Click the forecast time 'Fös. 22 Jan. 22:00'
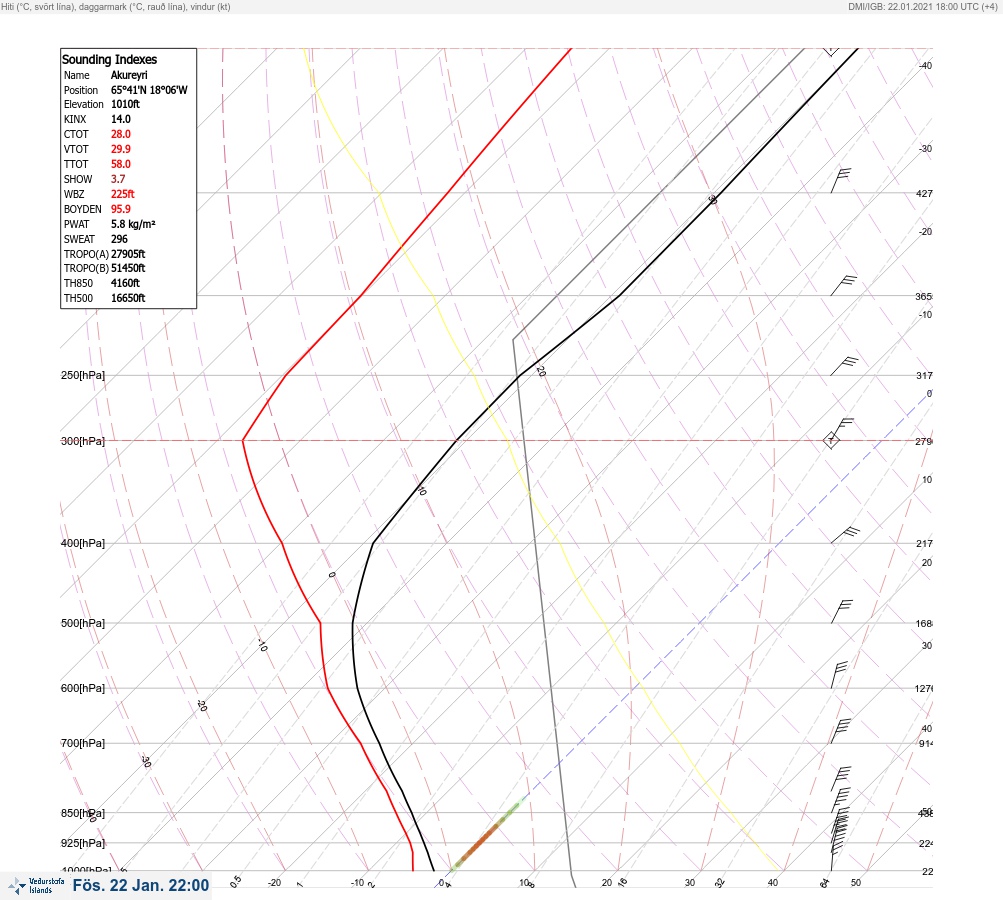1003x900 pixels. point(141,885)
